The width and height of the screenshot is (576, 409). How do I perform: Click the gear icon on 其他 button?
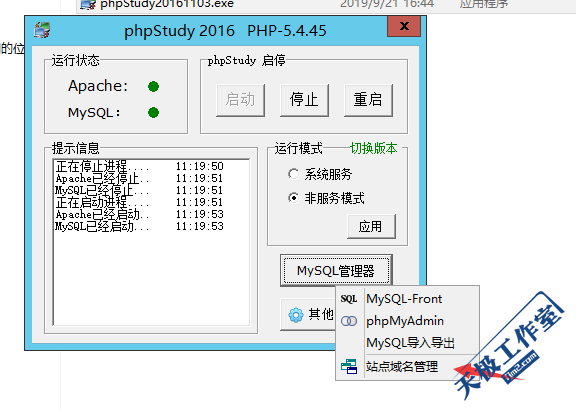pos(296,315)
